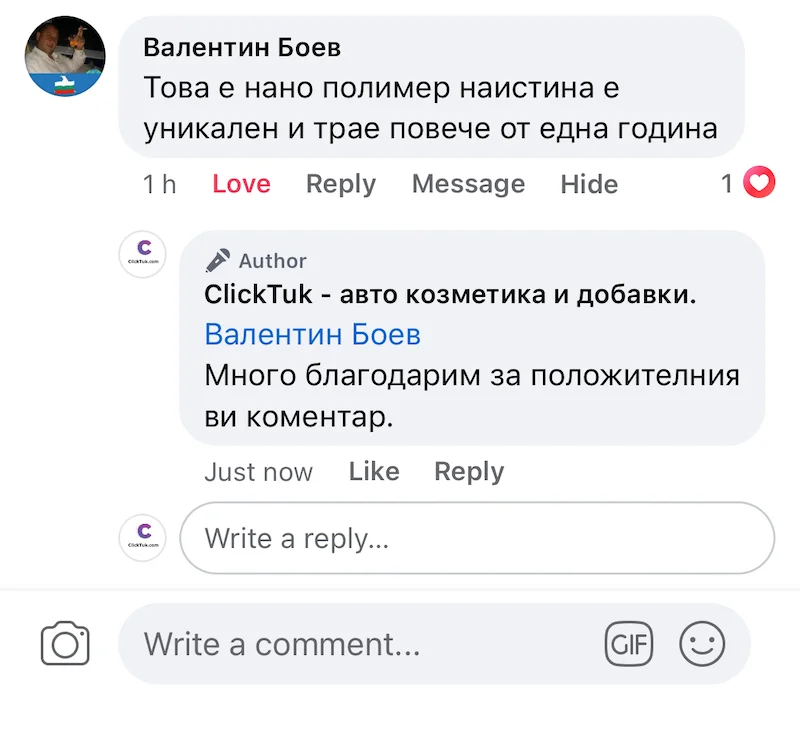Click Message under Валентин's comment
The height and width of the screenshot is (734, 800).
pos(468,184)
